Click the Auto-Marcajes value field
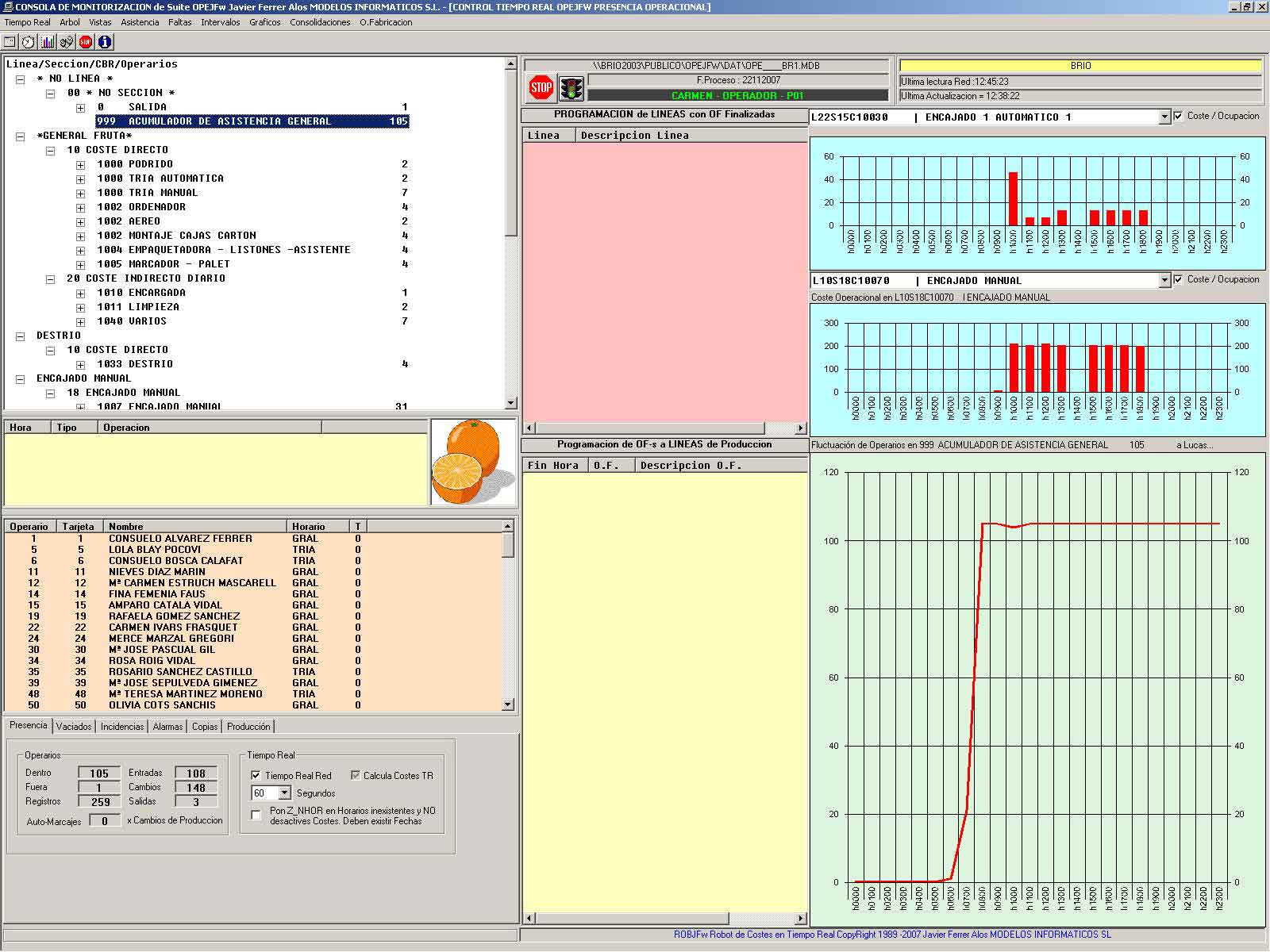Viewport: 1270px width, 952px height. 104,822
